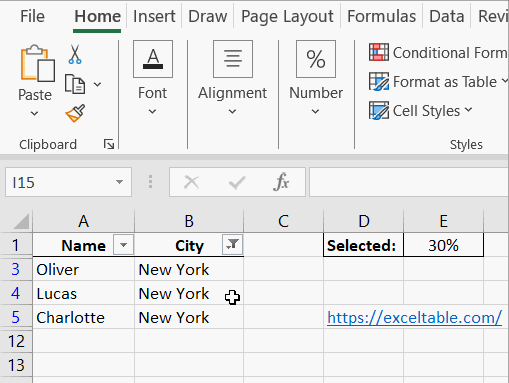
Task: Click the Cell Styles icon
Action: coord(379,111)
